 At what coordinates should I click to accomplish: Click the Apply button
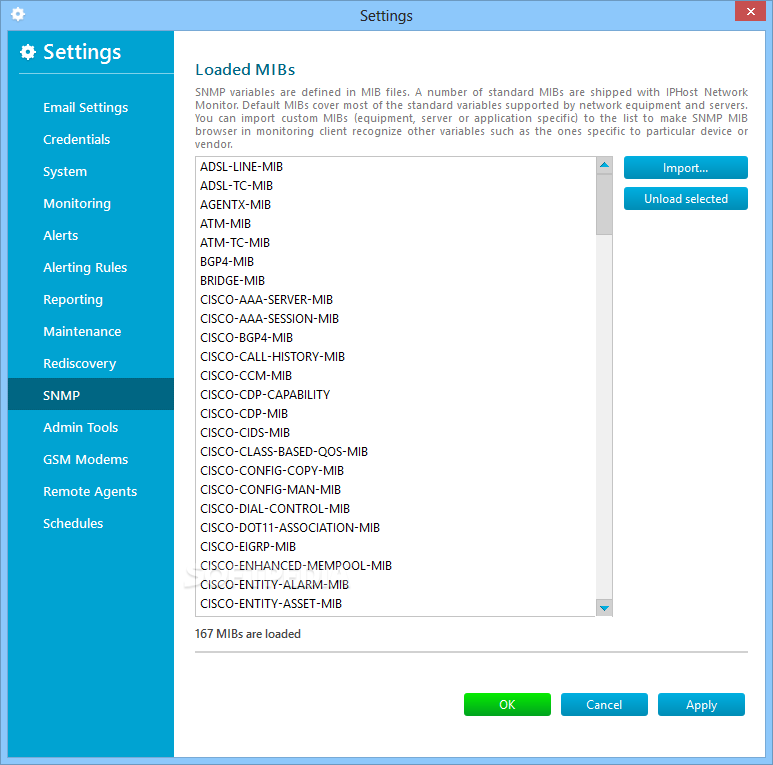tap(701, 704)
